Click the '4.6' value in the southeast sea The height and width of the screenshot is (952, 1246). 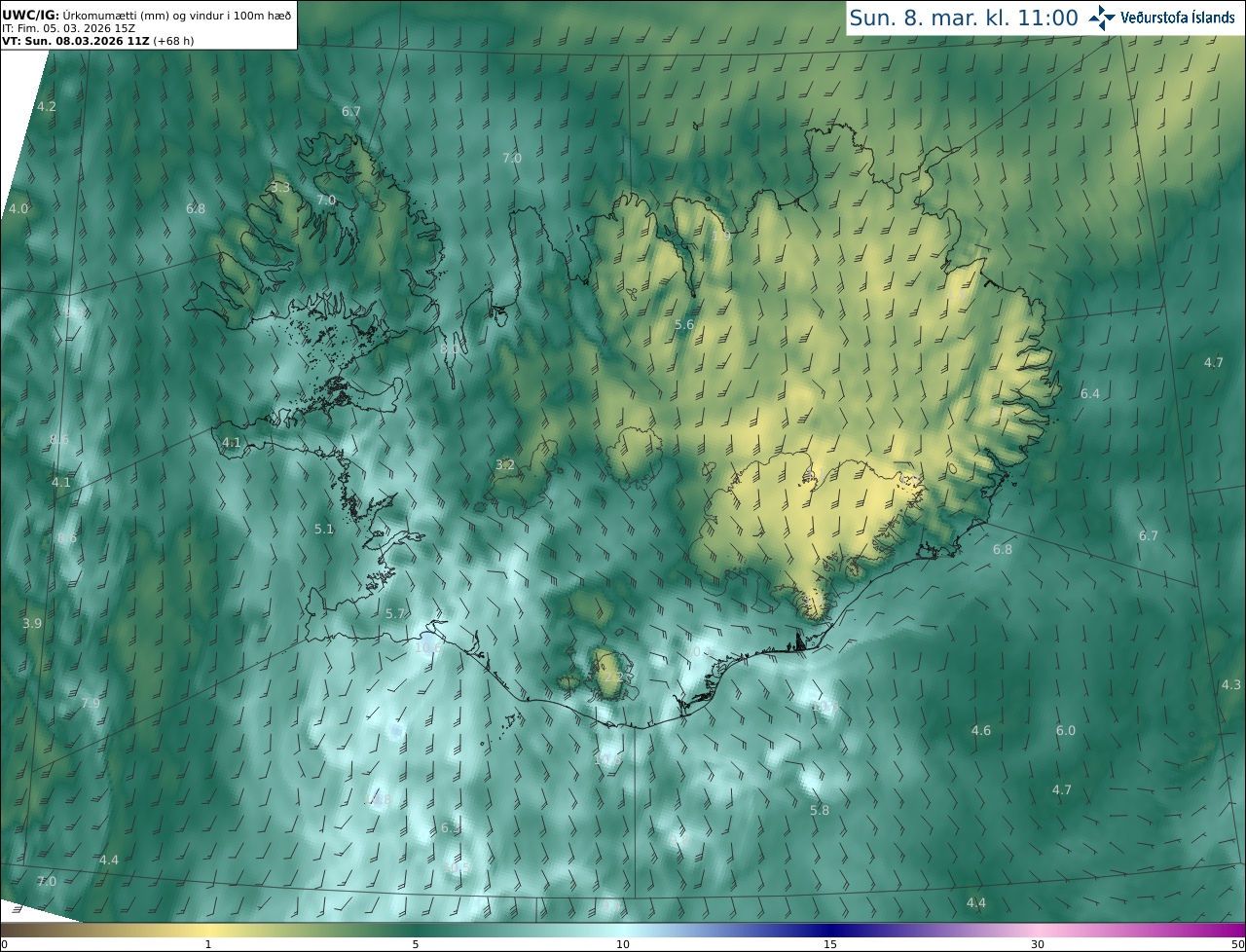pyautogui.click(x=981, y=730)
